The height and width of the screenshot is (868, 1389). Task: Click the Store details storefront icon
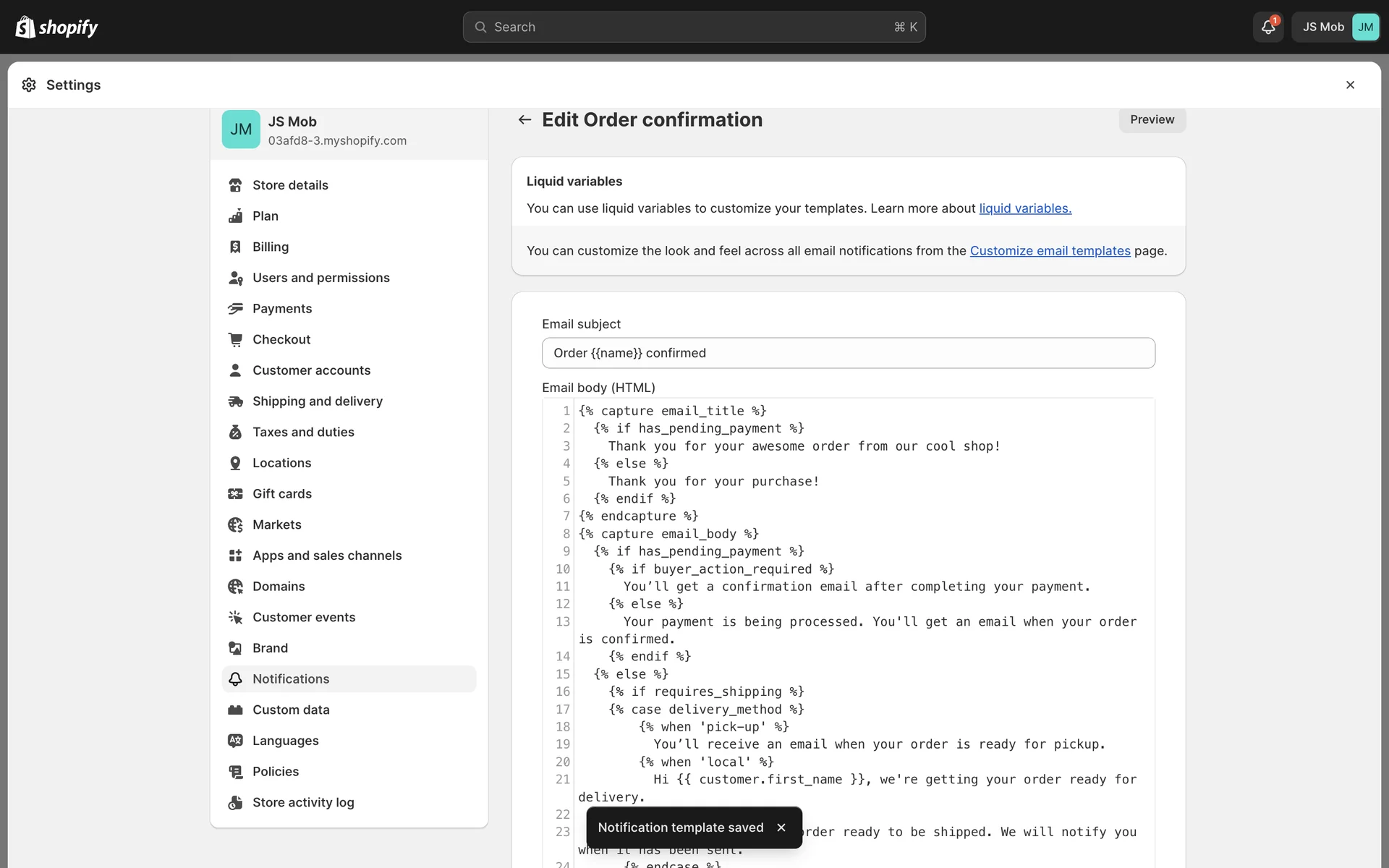[x=235, y=185]
